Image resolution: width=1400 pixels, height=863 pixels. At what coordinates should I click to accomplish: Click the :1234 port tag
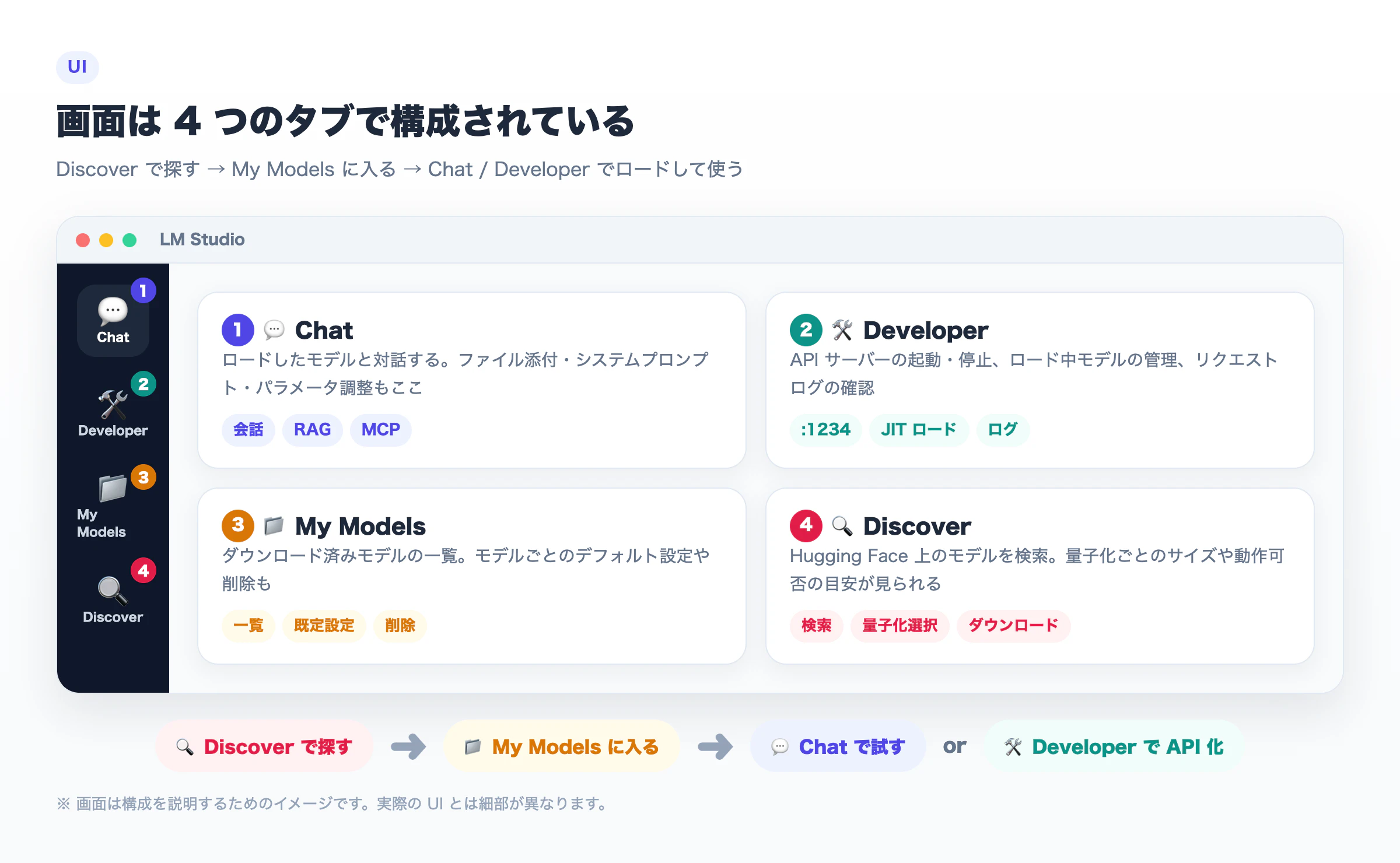coord(826,430)
